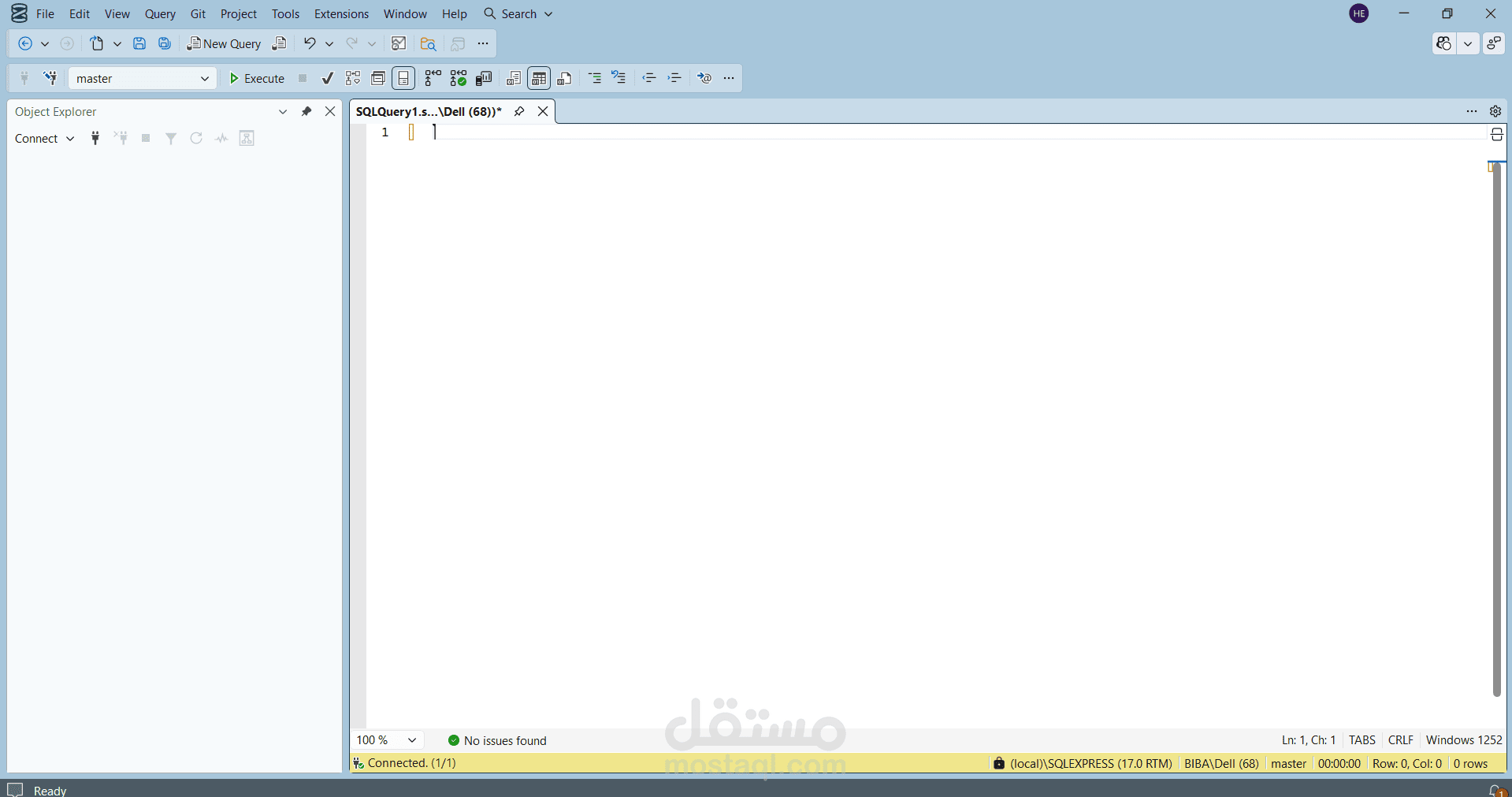Screen dimensions: 1512x797
Task: Click the Decrease Indent icon
Action: (x=649, y=78)
